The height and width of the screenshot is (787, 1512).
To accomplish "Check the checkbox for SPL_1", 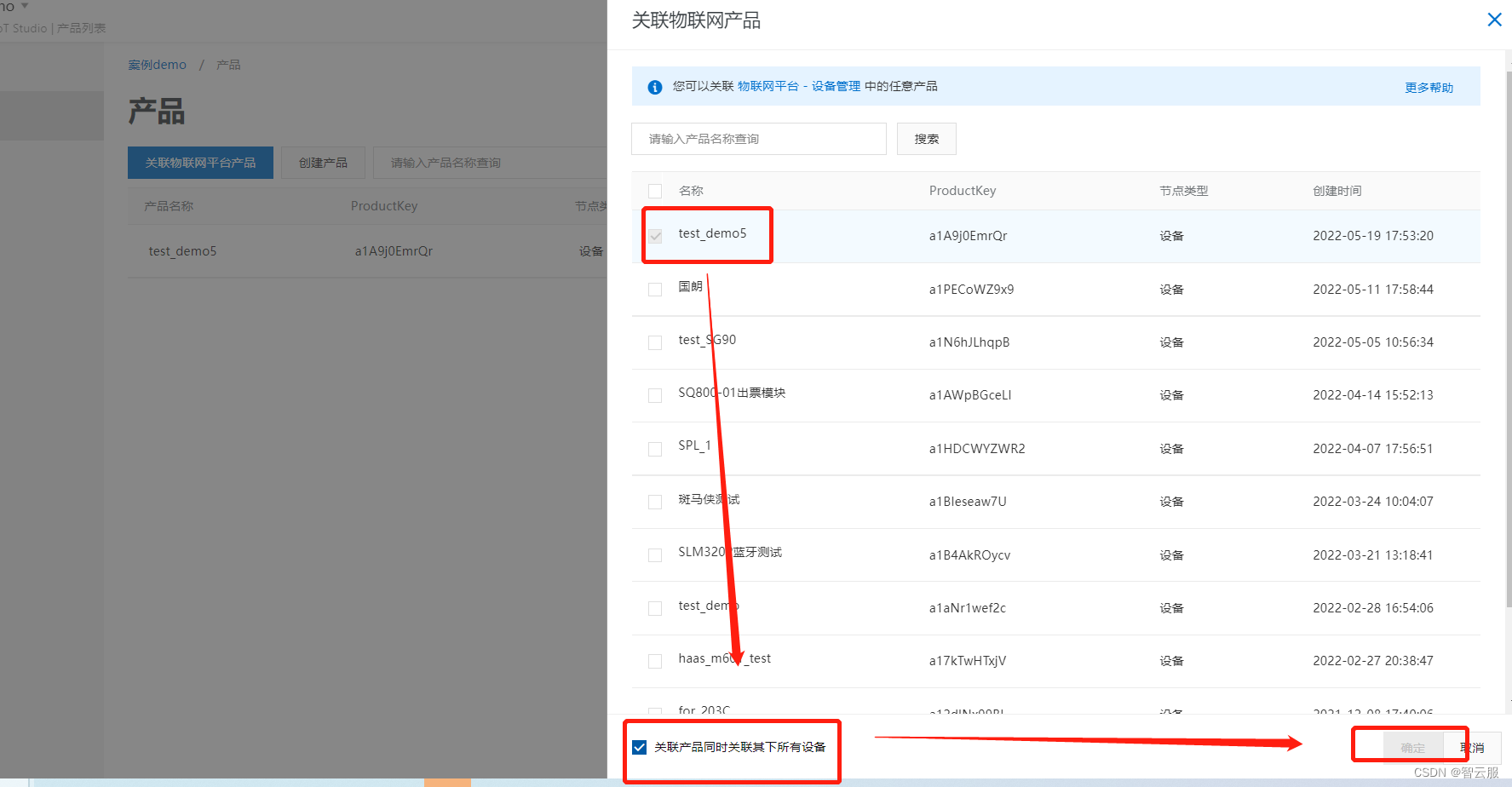I will (654, 448).
